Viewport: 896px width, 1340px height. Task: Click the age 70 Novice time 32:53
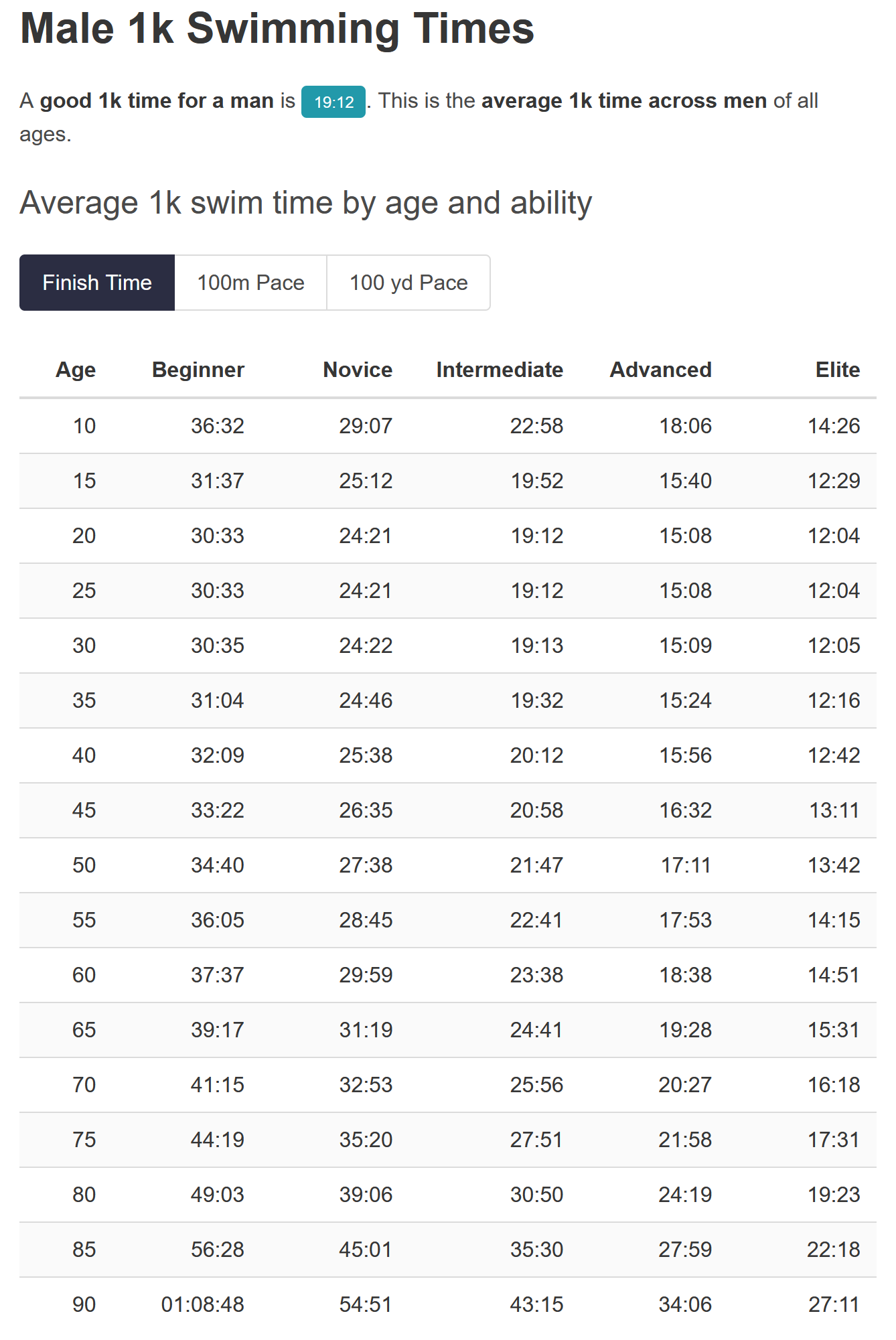coord(366,1085)
